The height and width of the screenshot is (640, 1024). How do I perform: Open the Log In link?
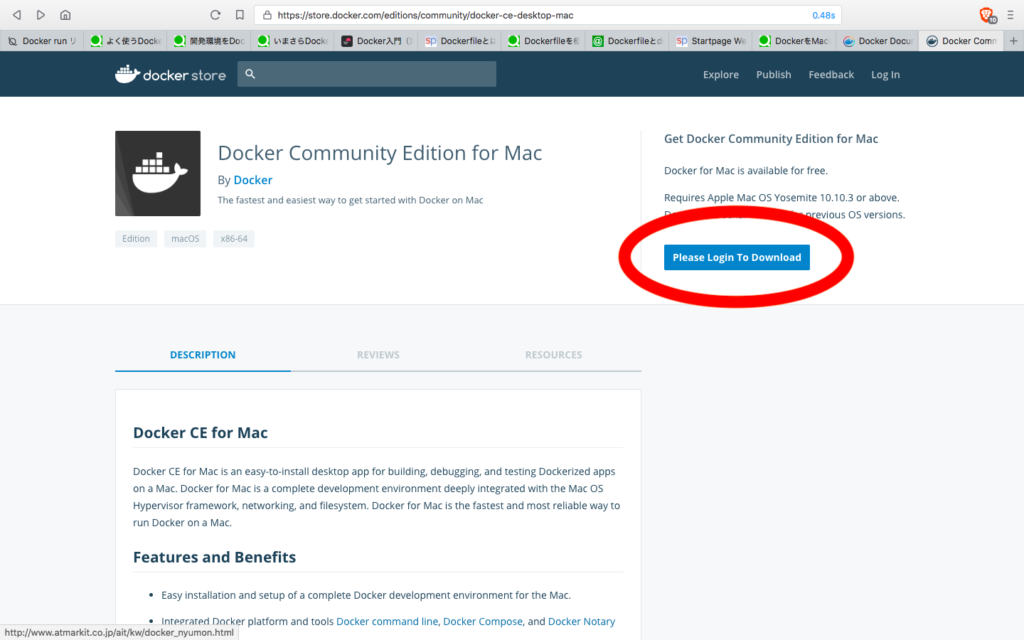click(x=885, y=74)
